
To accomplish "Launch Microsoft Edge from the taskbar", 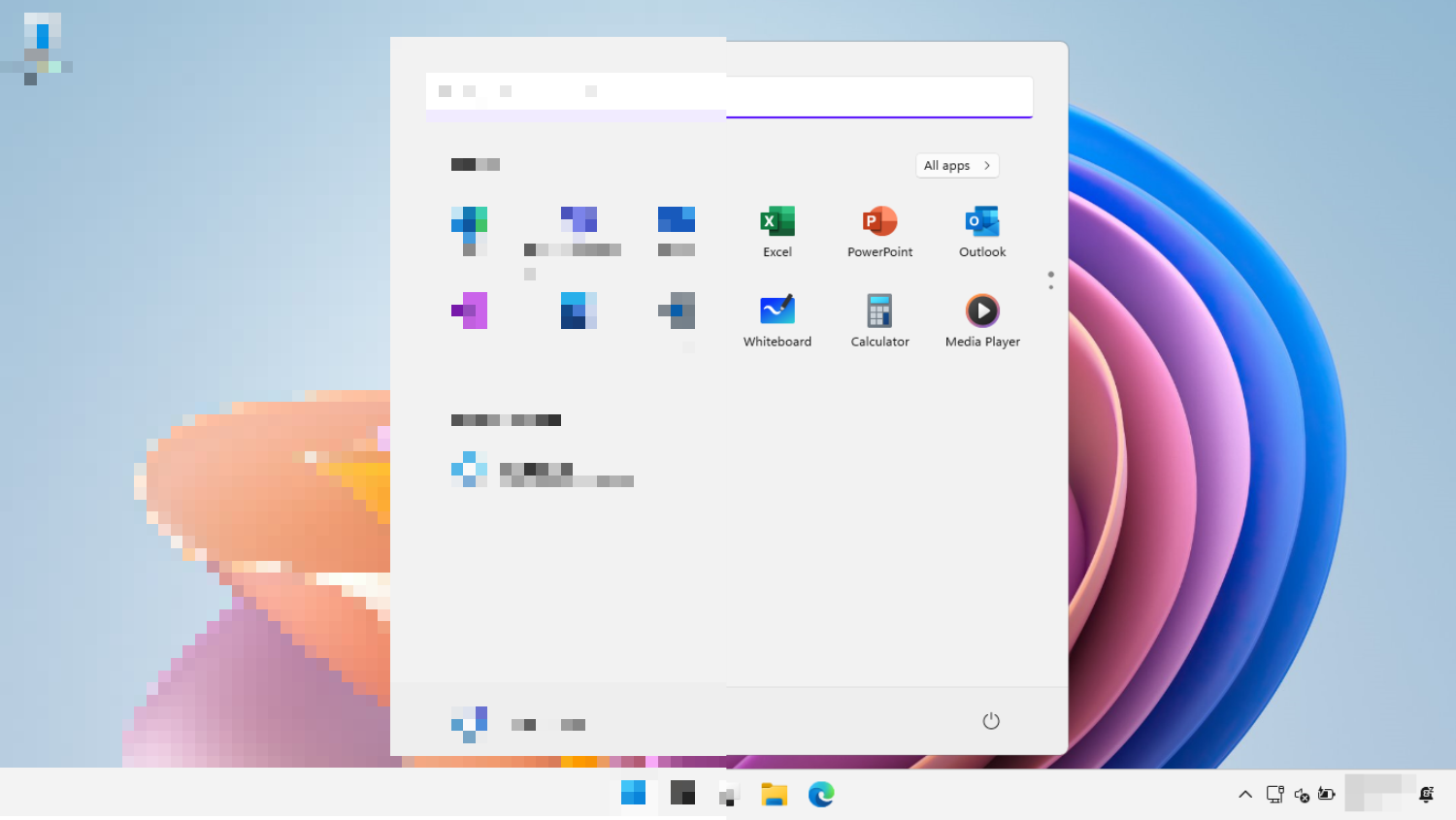I will (821, 795).
